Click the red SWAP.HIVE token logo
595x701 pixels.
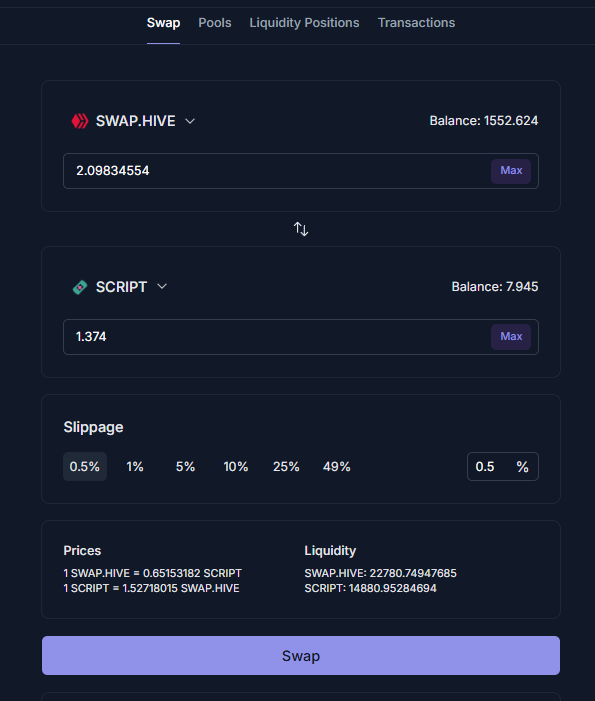[x=80, y=121]
